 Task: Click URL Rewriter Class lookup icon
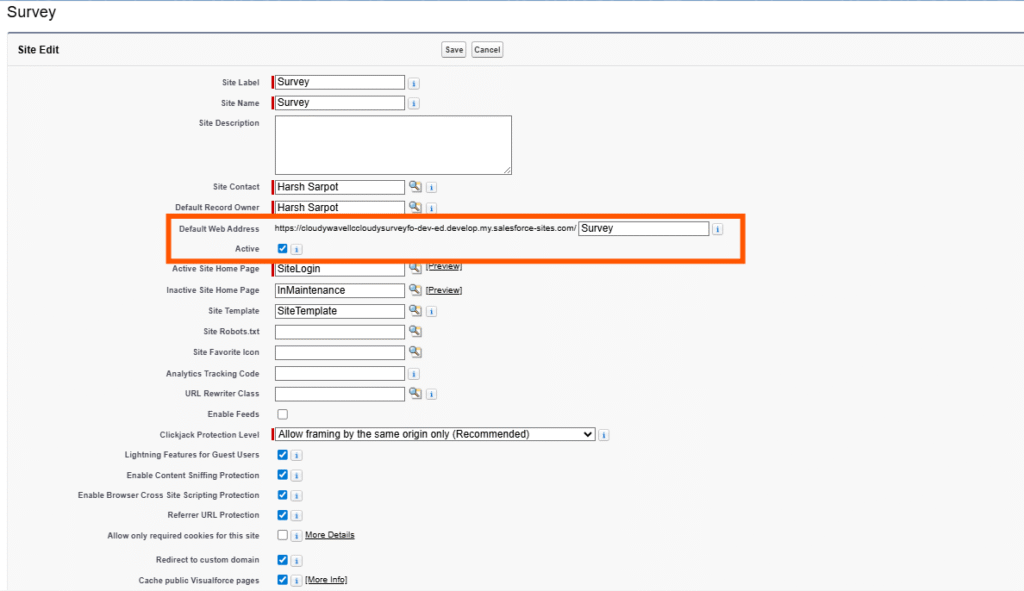pyautogui.click(x=415, y=393)
